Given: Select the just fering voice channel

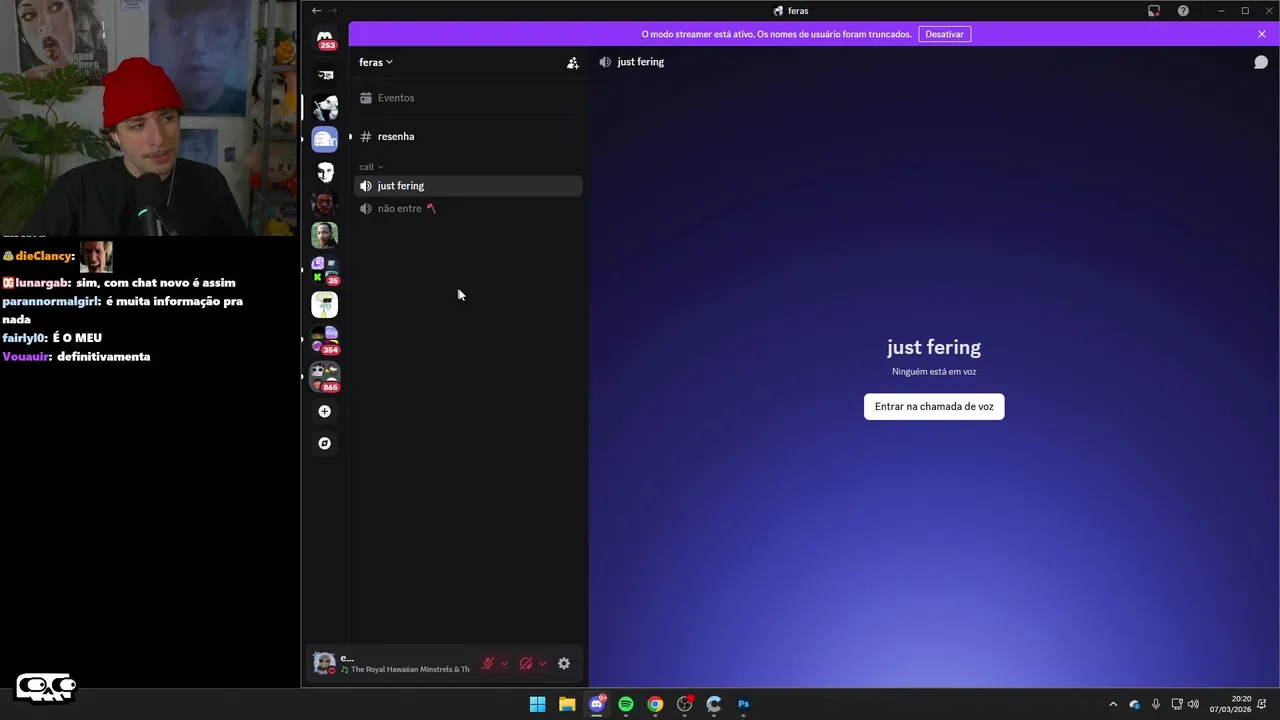Looking at the screenshot, I should (x=468, y=186).
